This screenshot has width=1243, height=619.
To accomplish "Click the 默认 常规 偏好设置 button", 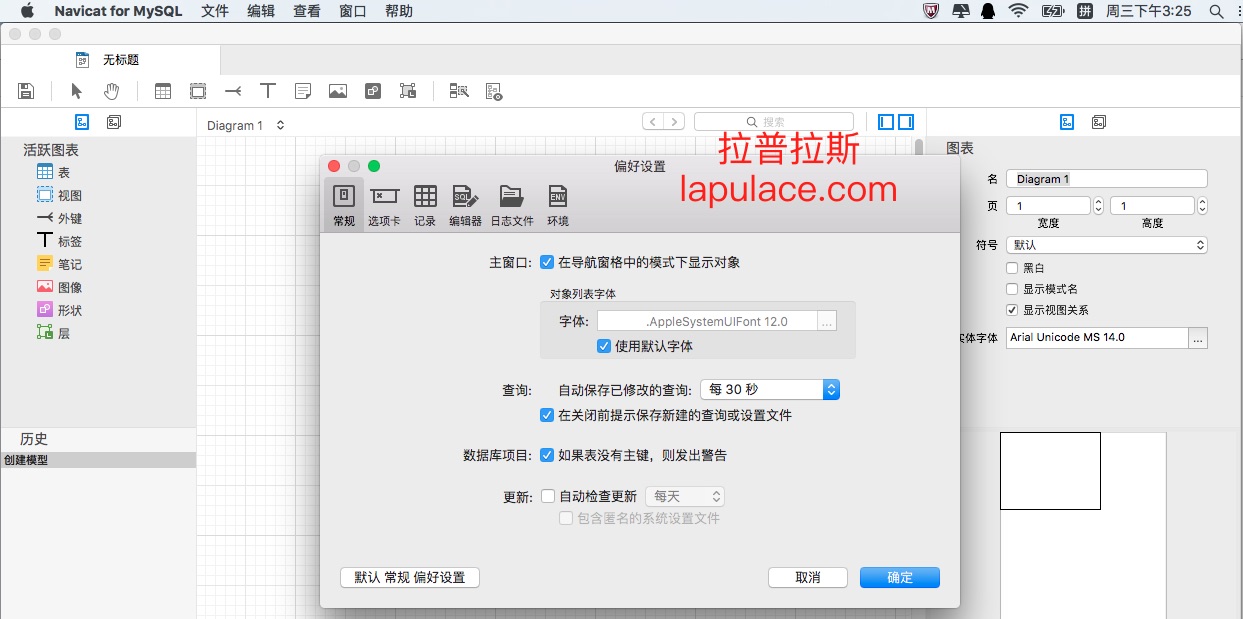I will [410, 578].
